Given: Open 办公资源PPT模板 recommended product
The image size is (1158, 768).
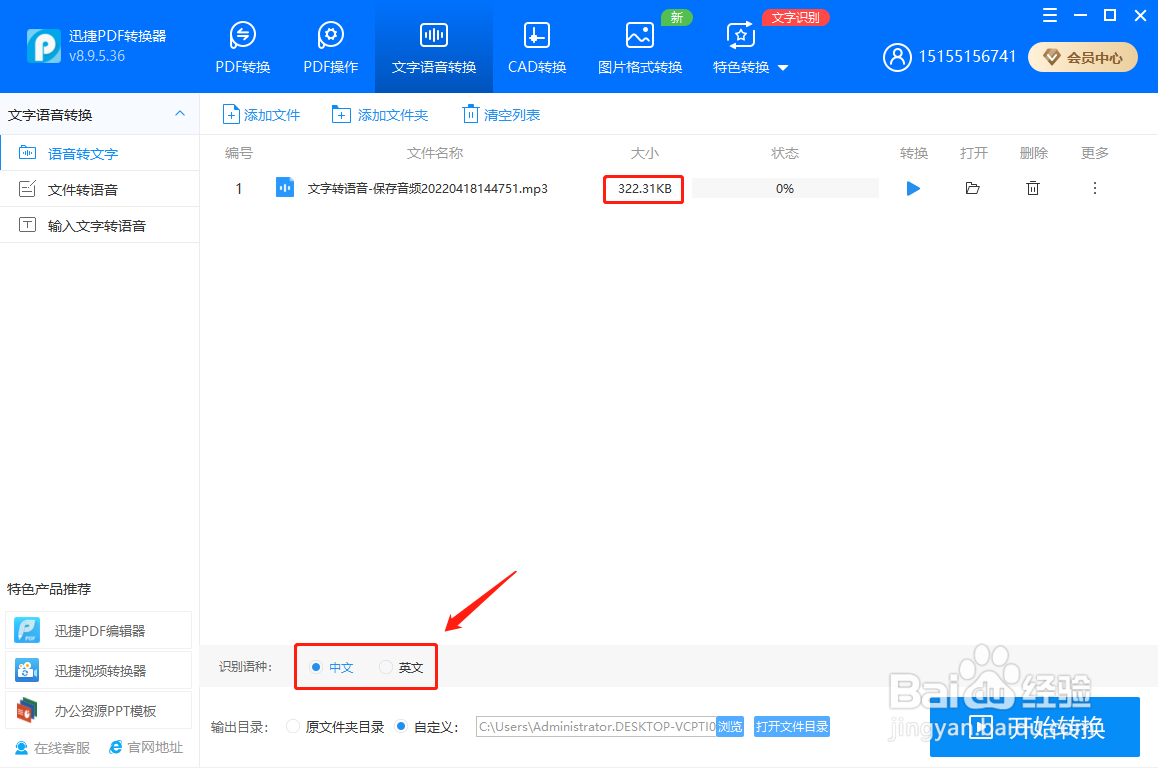Looking at the screenshot, I should point(98,710).
